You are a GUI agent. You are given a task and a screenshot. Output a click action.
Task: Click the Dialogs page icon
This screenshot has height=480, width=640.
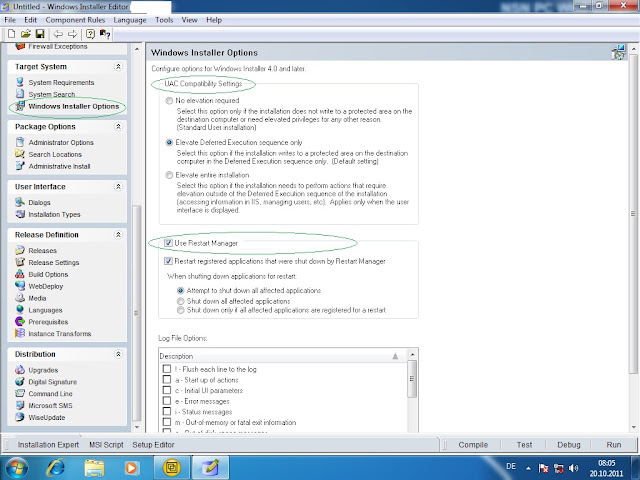pos(20,202)
